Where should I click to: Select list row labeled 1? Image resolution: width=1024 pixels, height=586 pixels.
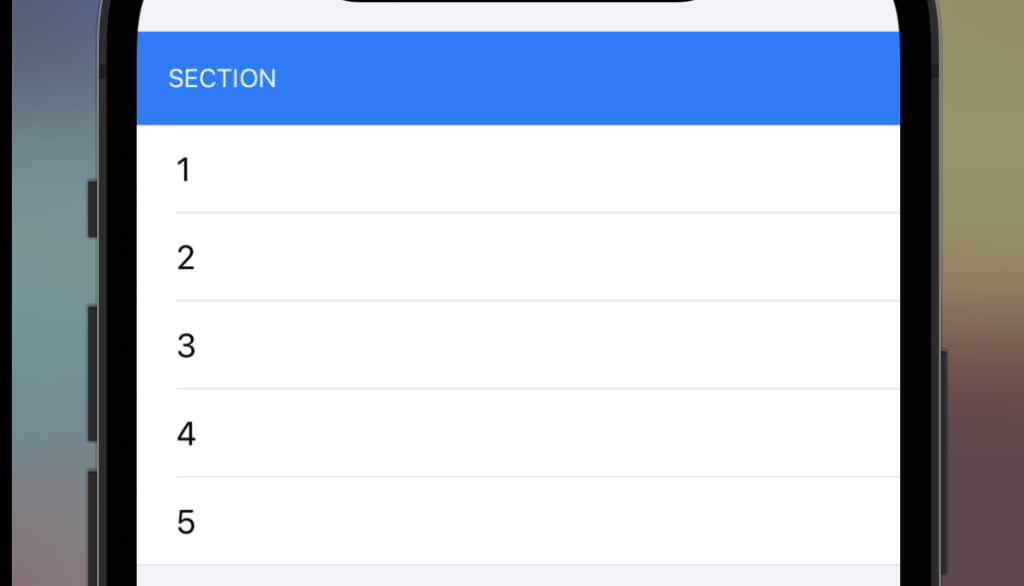click(518, 169)
